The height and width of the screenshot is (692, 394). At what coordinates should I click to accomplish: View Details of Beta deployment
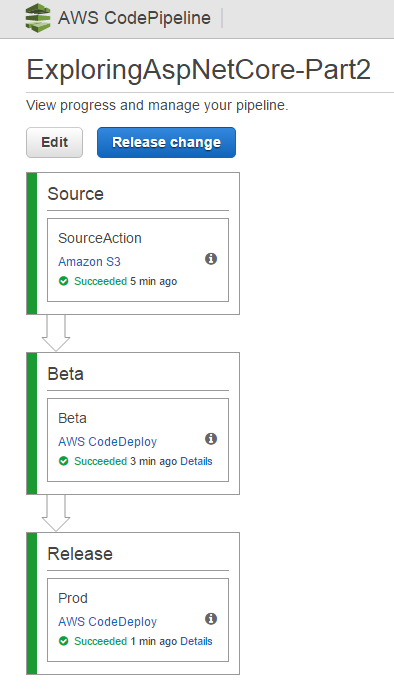point(196,461)
